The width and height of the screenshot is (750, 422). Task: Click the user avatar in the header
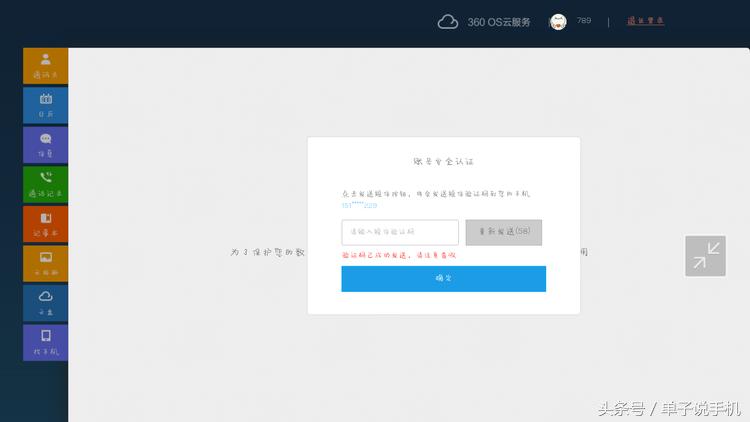[558, 22]
